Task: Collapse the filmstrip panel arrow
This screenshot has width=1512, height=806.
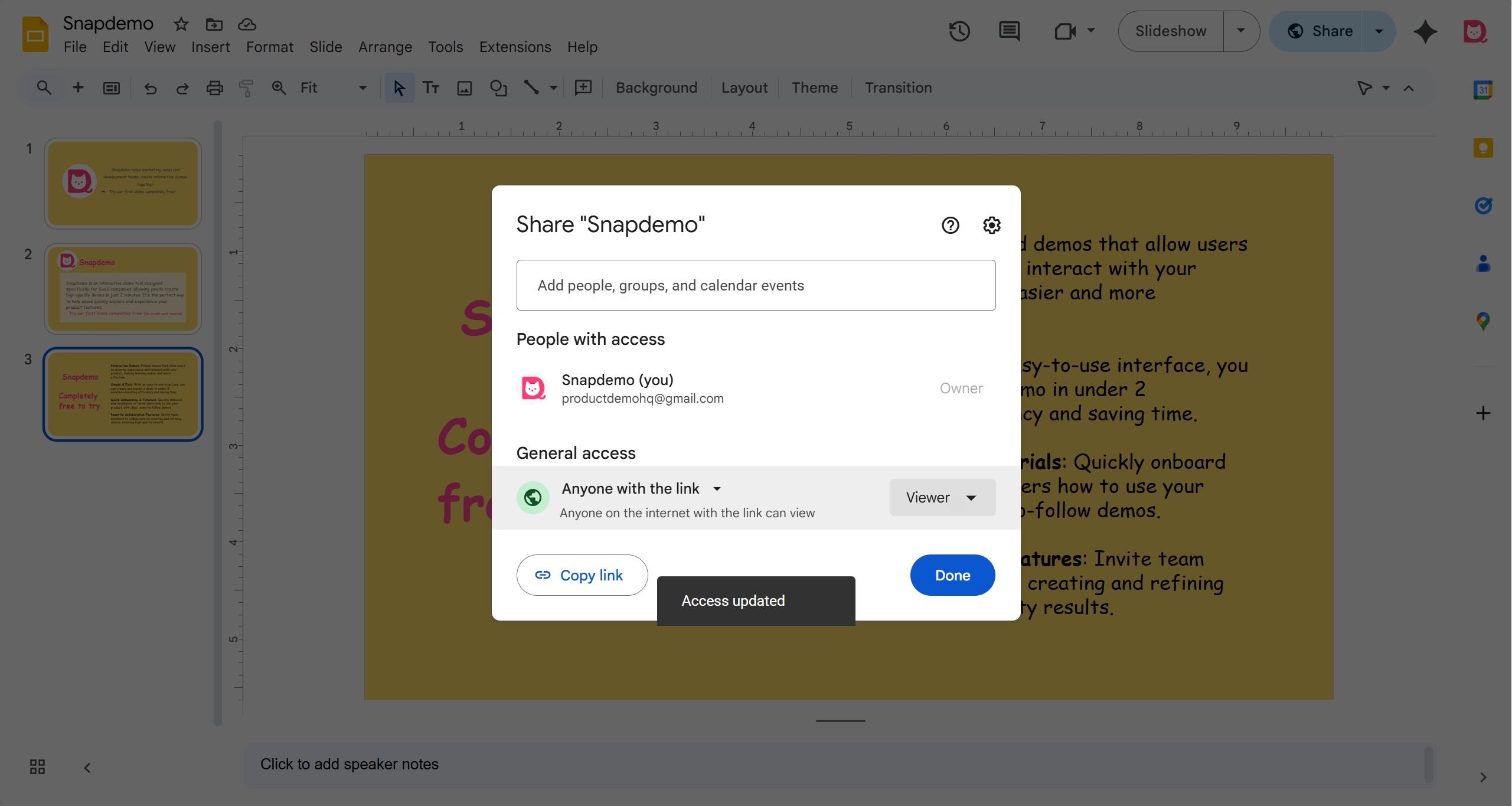Action: click(x=87, y=767)
